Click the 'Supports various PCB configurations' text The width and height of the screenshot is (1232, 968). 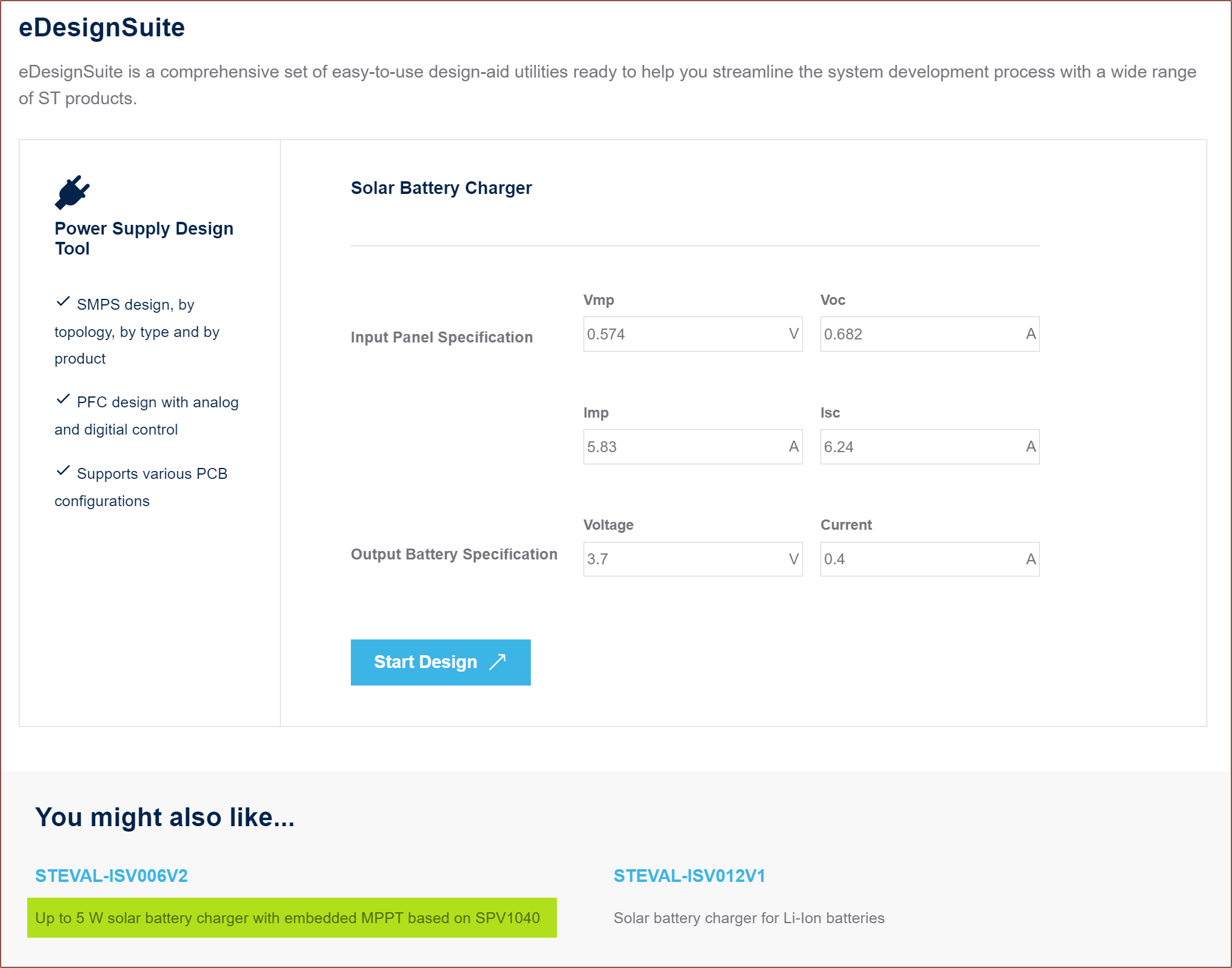[x=141, y=487]
